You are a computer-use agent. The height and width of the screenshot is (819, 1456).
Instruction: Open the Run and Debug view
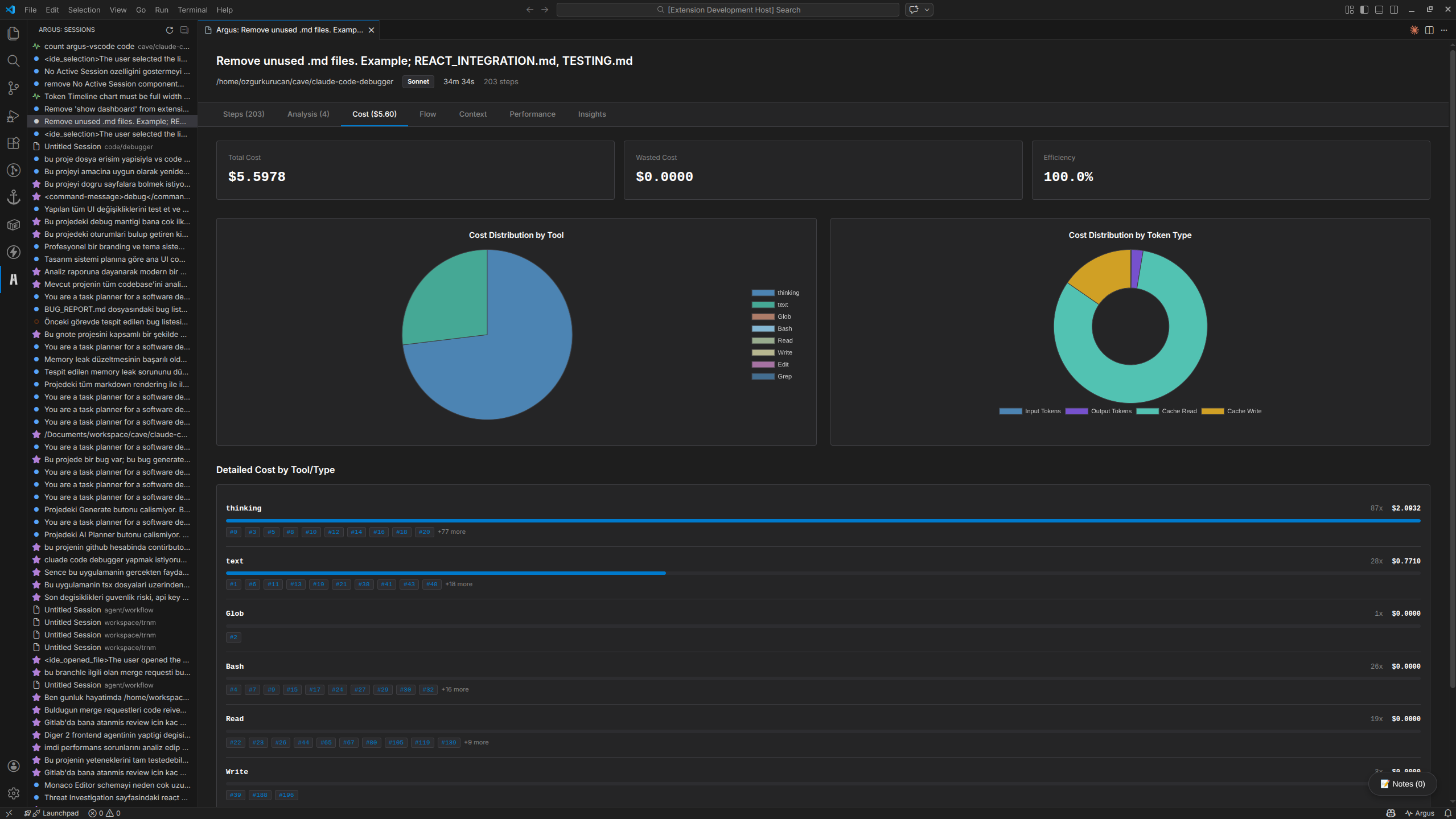point(14,116)
